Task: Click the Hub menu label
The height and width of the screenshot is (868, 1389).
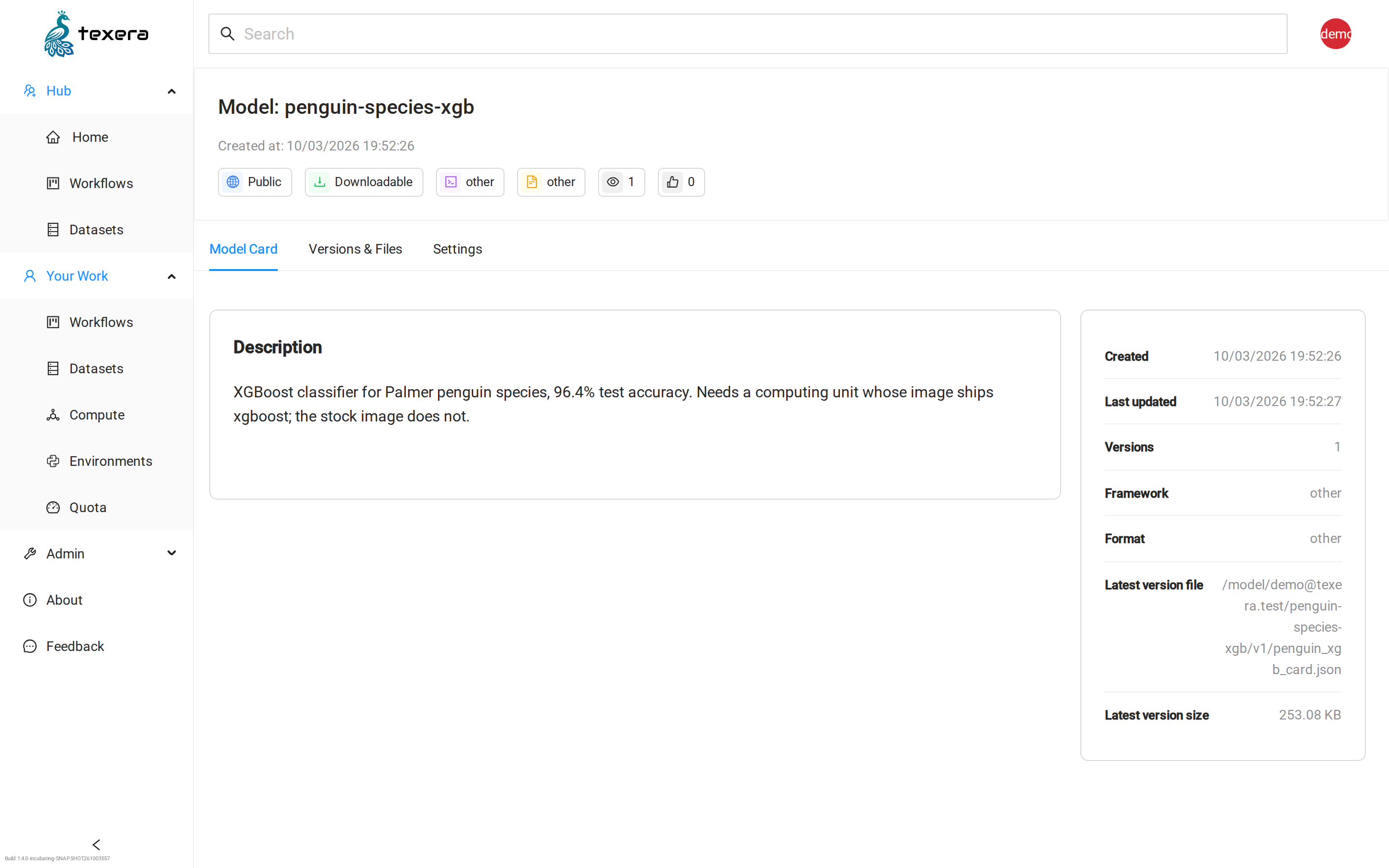Action: pos(58,91)
